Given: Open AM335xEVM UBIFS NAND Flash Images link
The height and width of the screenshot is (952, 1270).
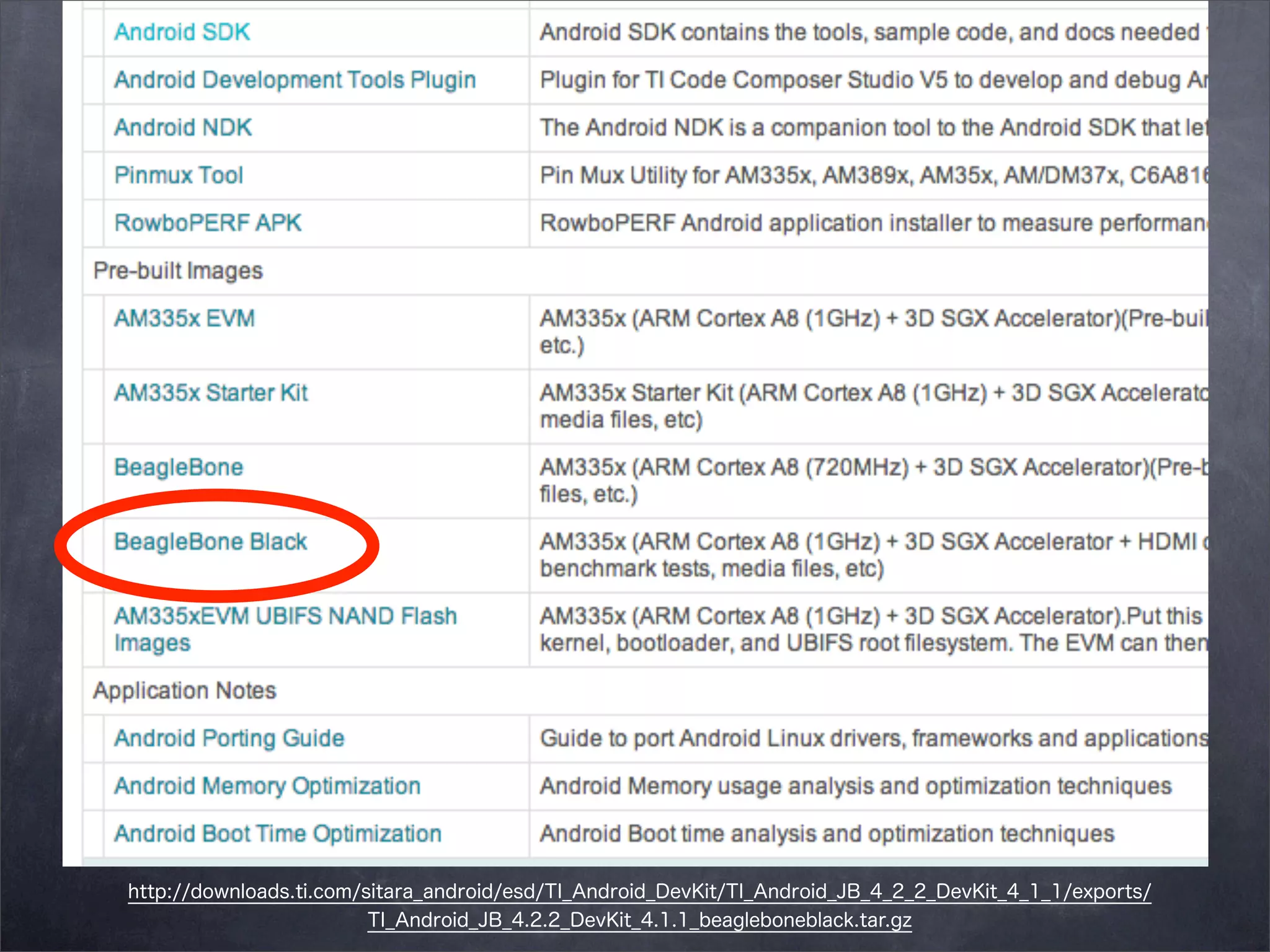Looking at the screenshot, I should coord(286,630).
